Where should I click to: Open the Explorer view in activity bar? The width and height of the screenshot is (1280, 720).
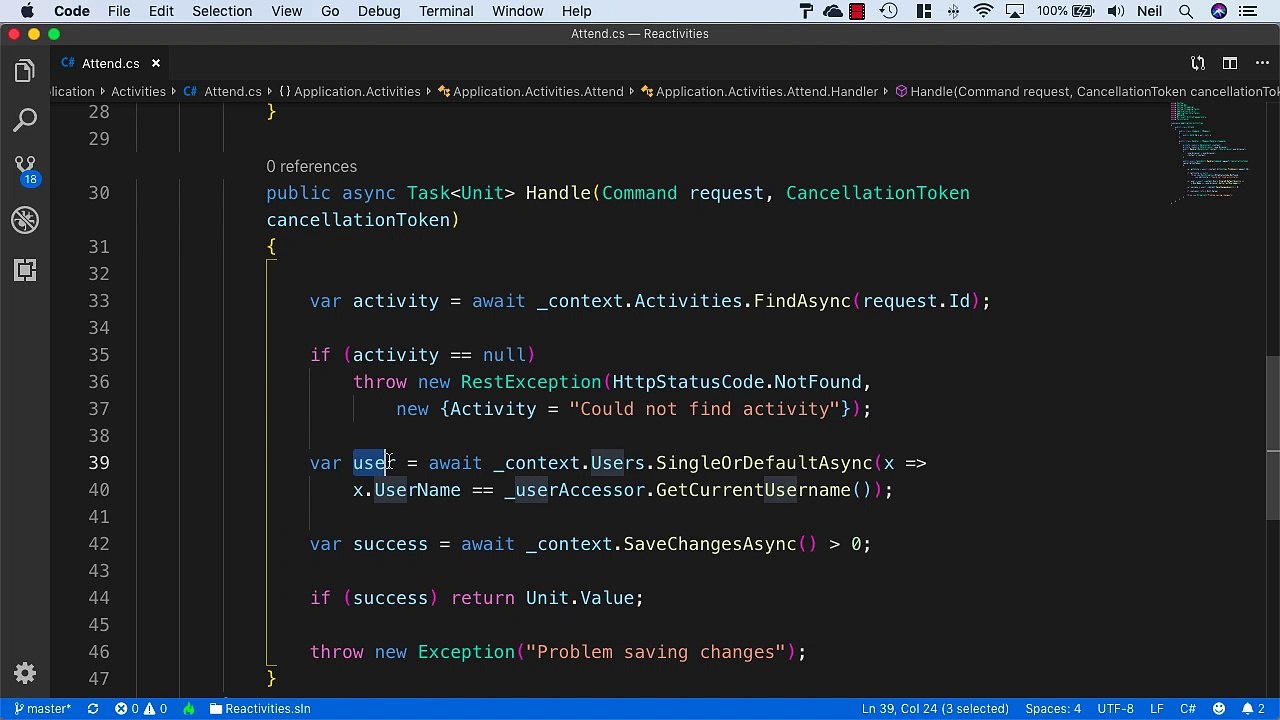coord(25,71)
